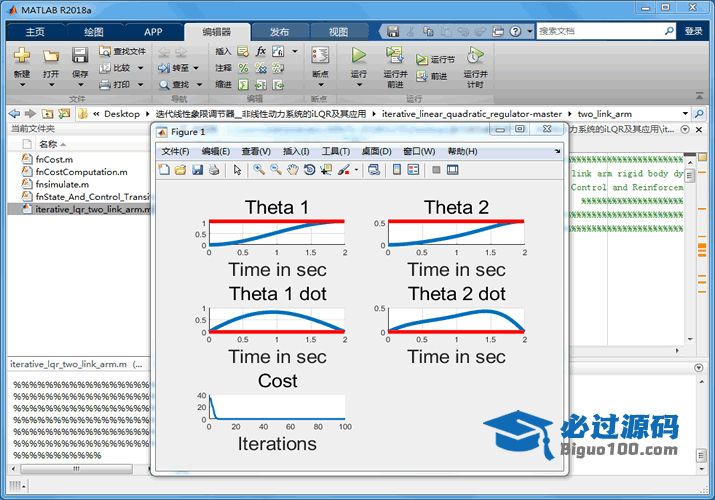Click the Desktop path segment
715x500 pixels.
click(x=122, y=114)
